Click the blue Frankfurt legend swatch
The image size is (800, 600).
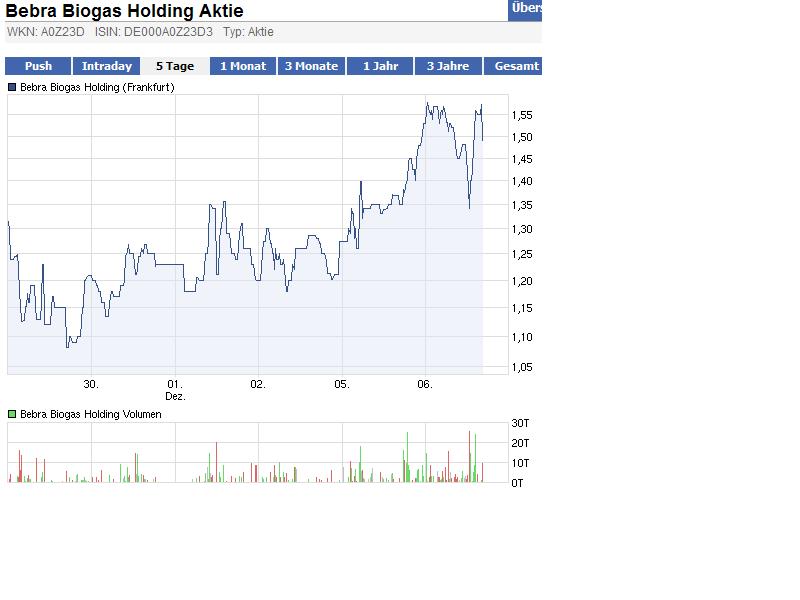(x=12, y=87)
